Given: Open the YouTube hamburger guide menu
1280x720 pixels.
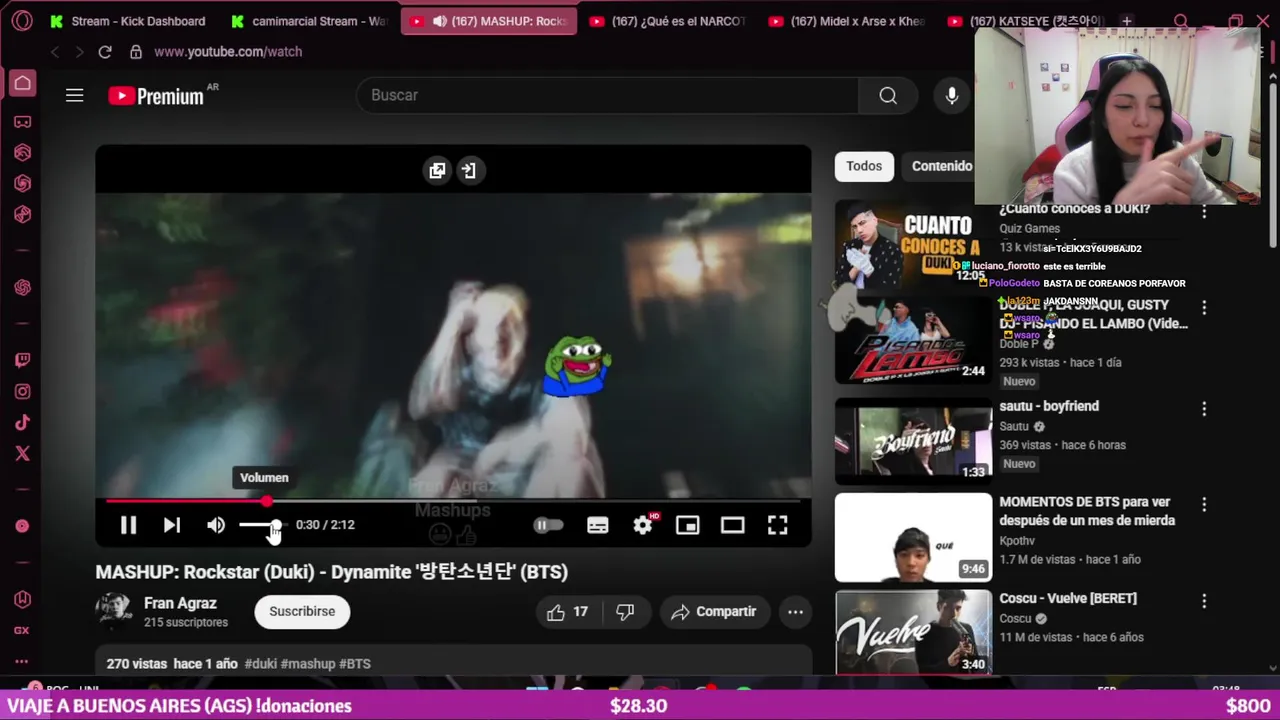Looking at the screenshot, I should (x=74, y=95).
